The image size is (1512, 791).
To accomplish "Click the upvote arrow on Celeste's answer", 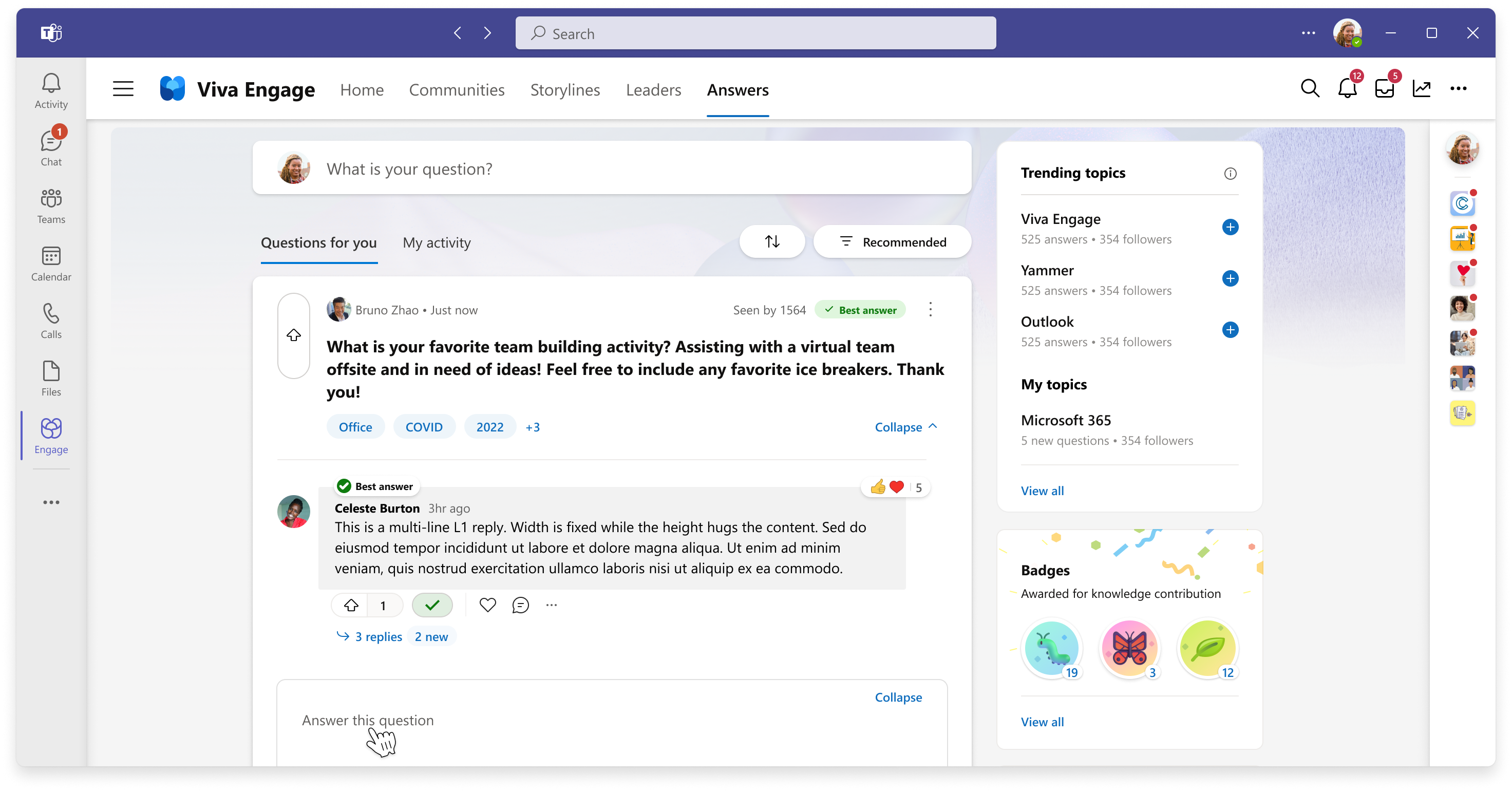I will 351,605.
